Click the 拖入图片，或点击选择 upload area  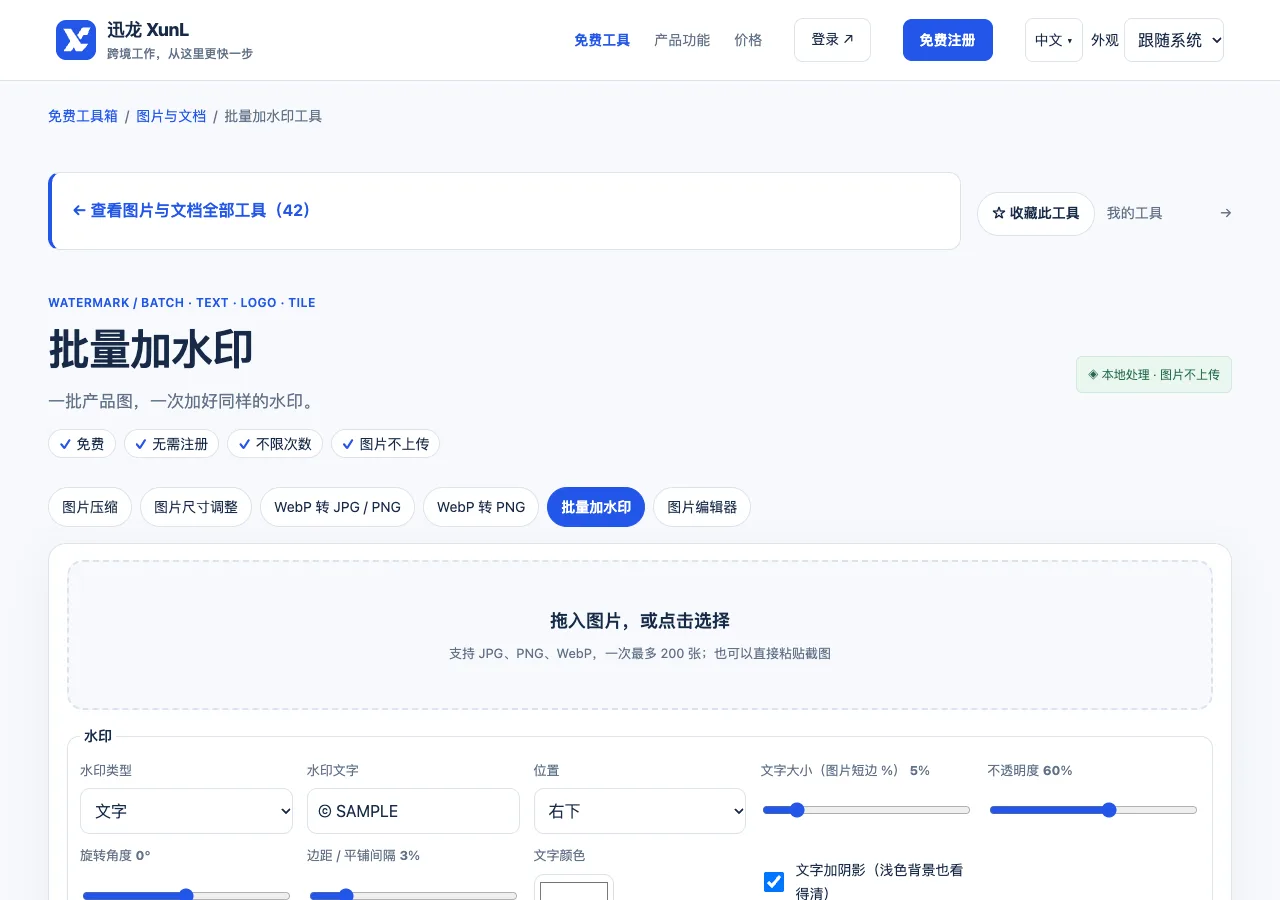(640, 635)
